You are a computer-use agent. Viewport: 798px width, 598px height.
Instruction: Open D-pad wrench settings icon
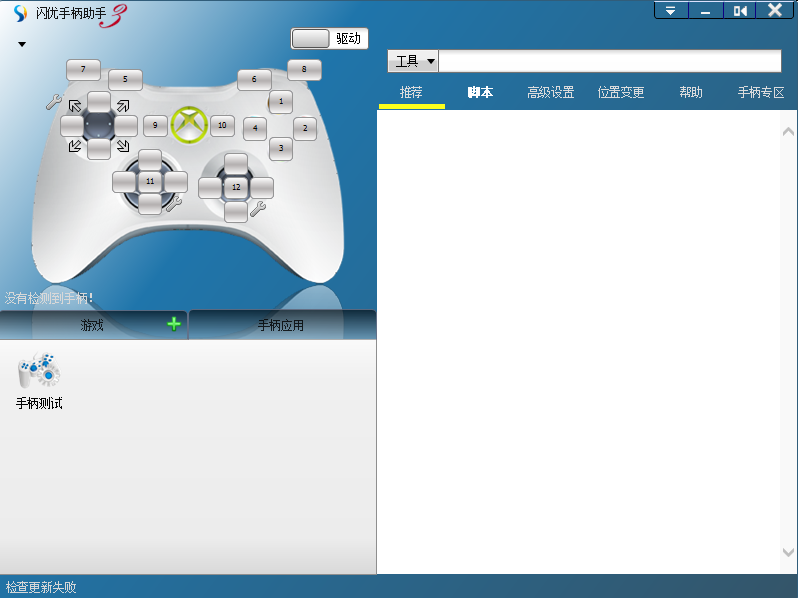(53, 102)
